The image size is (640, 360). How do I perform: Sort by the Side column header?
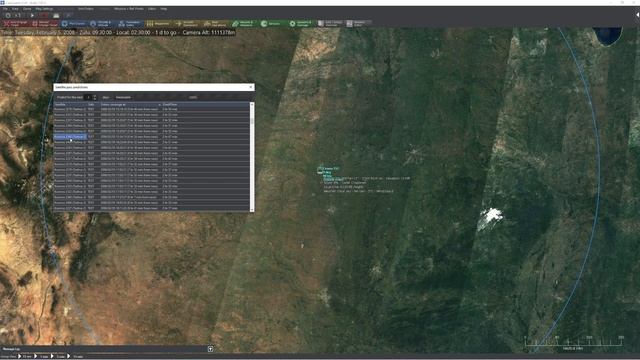(x=94, y=104)
